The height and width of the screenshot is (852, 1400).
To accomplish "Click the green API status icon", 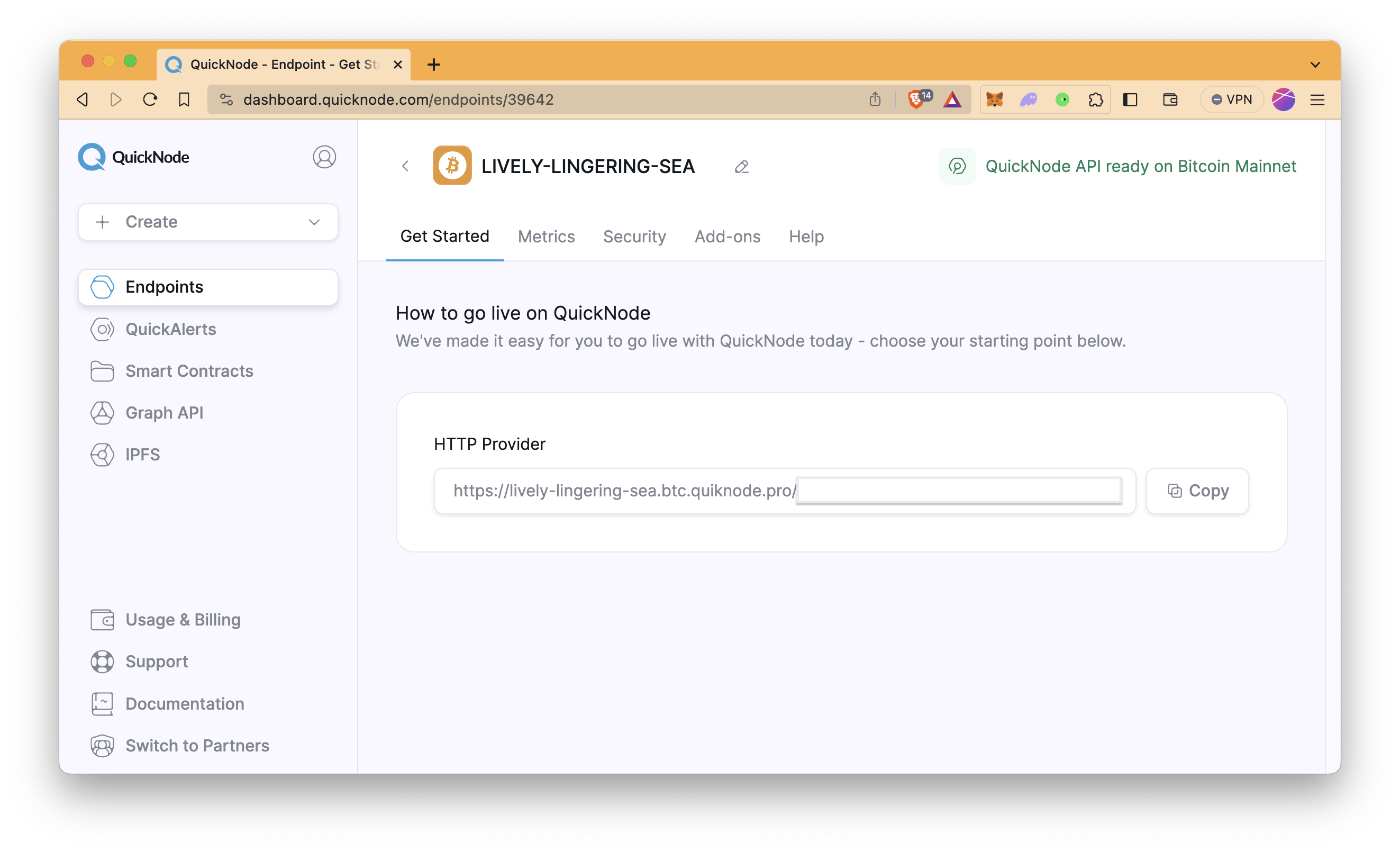I will (x=957, y=166).
